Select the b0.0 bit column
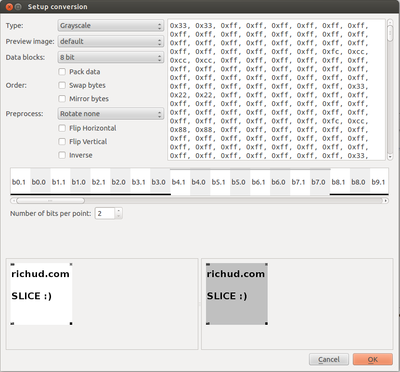The height and width of the screenshot is (372, 400). click(x=39, y=182)
